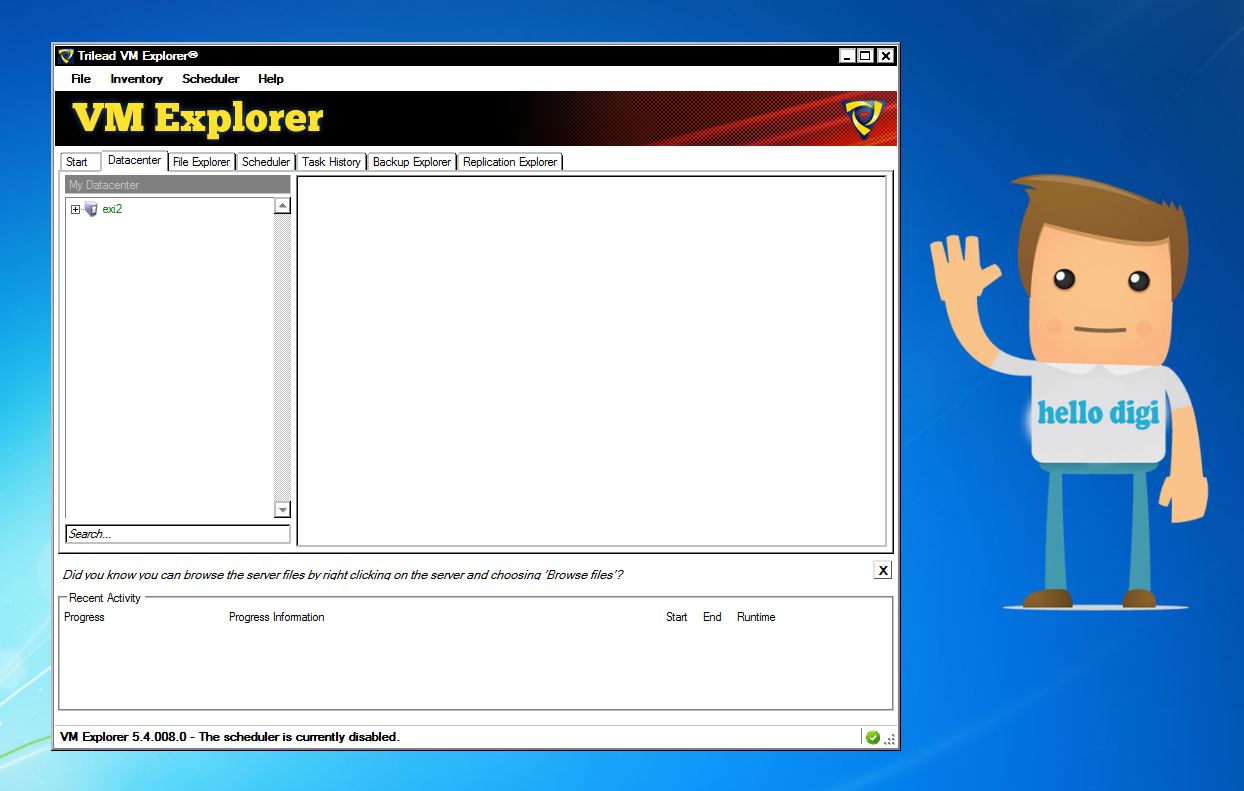Switch to the File Explorer tab
Image resolution: width=1244 pixels, height=791 pixels.
tap(201, 162)
